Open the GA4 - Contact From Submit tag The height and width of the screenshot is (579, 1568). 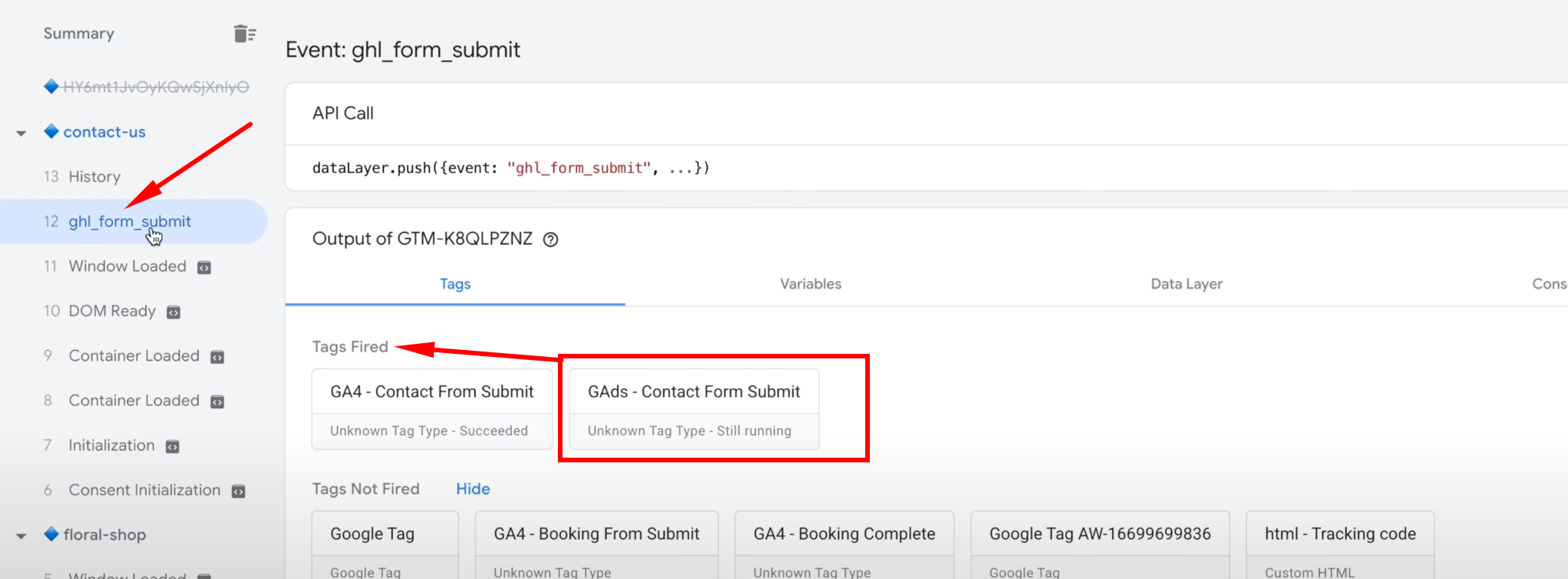[x=431, y=408]
